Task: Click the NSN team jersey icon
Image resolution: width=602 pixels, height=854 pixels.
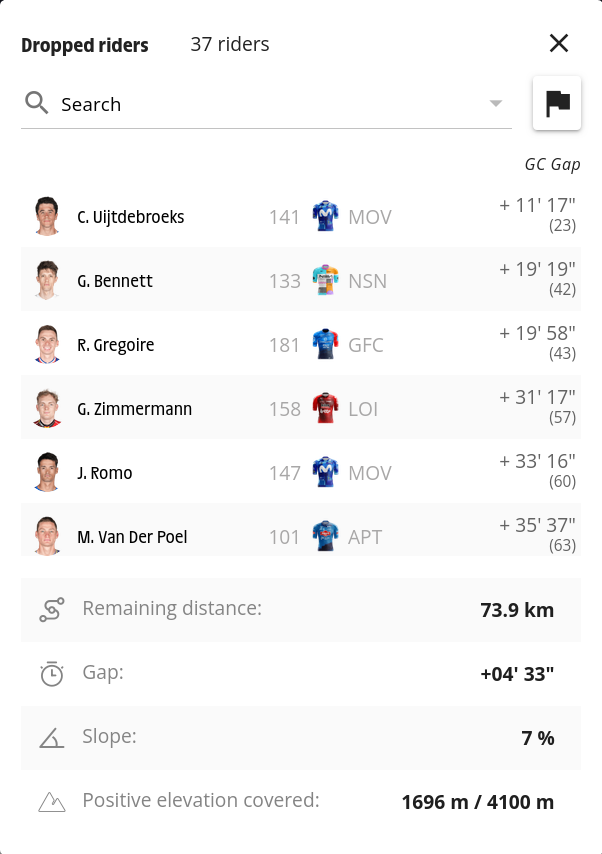Action: tap(325, 280)
